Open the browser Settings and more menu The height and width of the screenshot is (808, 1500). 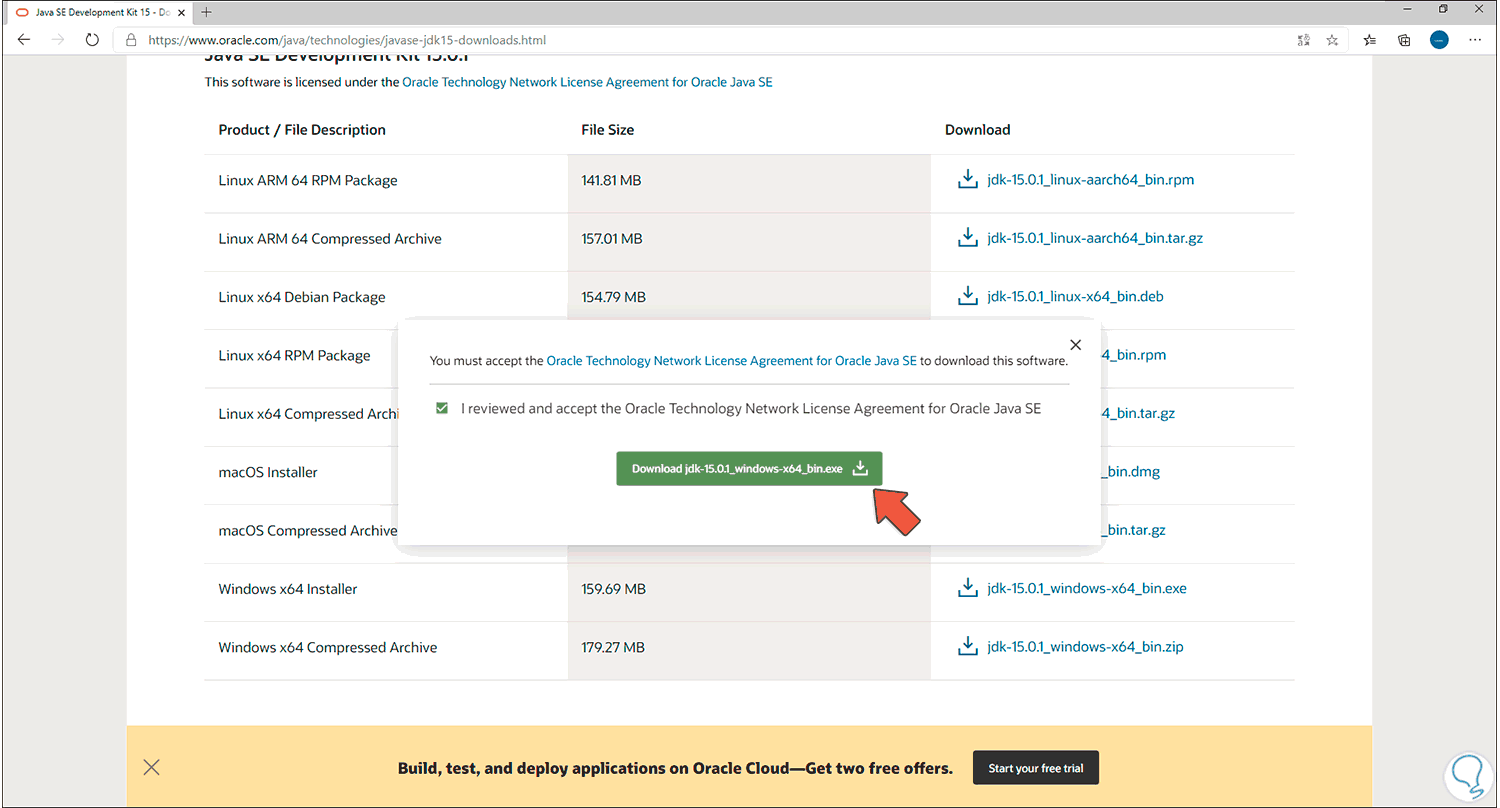1475,40
